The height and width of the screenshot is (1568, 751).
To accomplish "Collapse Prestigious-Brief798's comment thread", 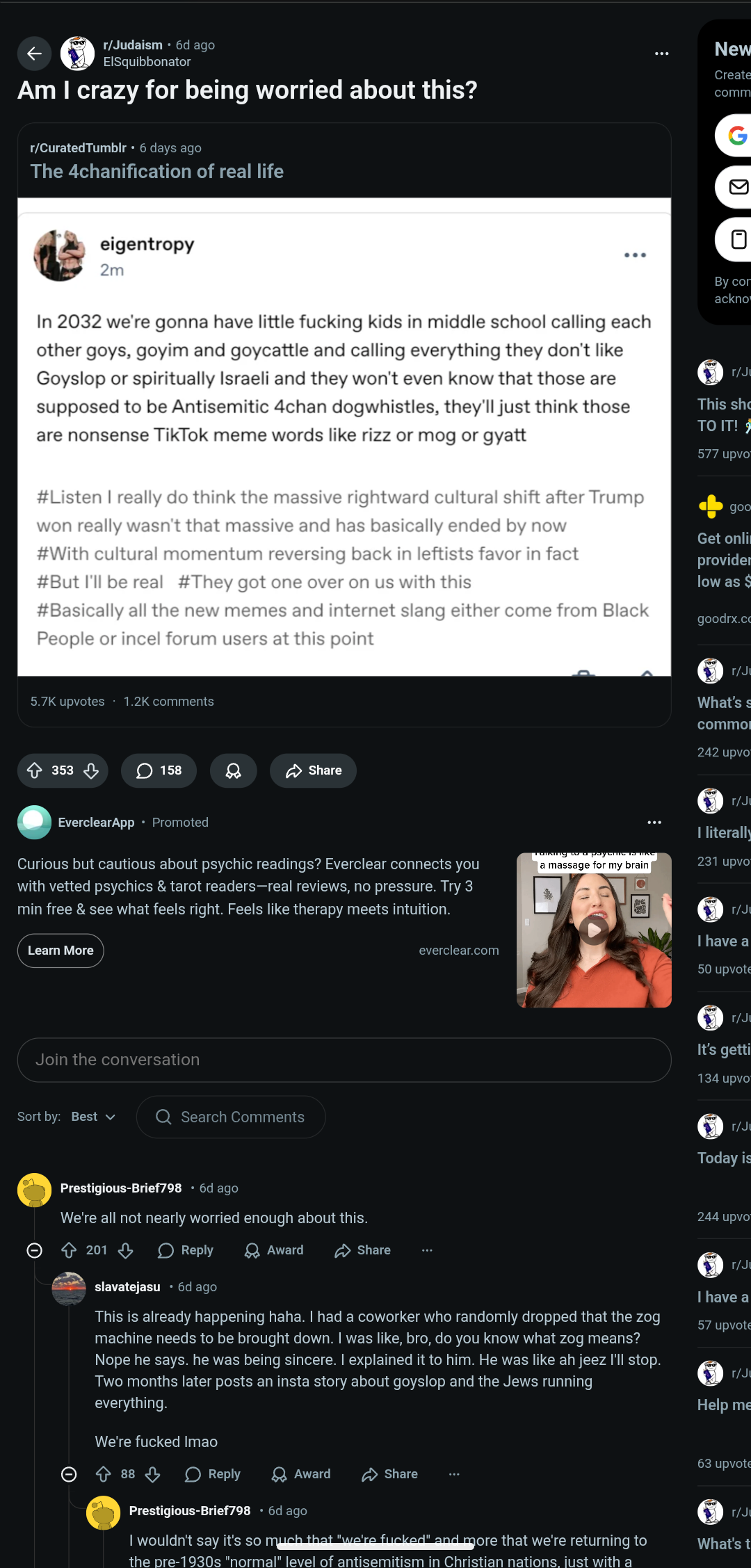I will click(x=34, y=1250).
